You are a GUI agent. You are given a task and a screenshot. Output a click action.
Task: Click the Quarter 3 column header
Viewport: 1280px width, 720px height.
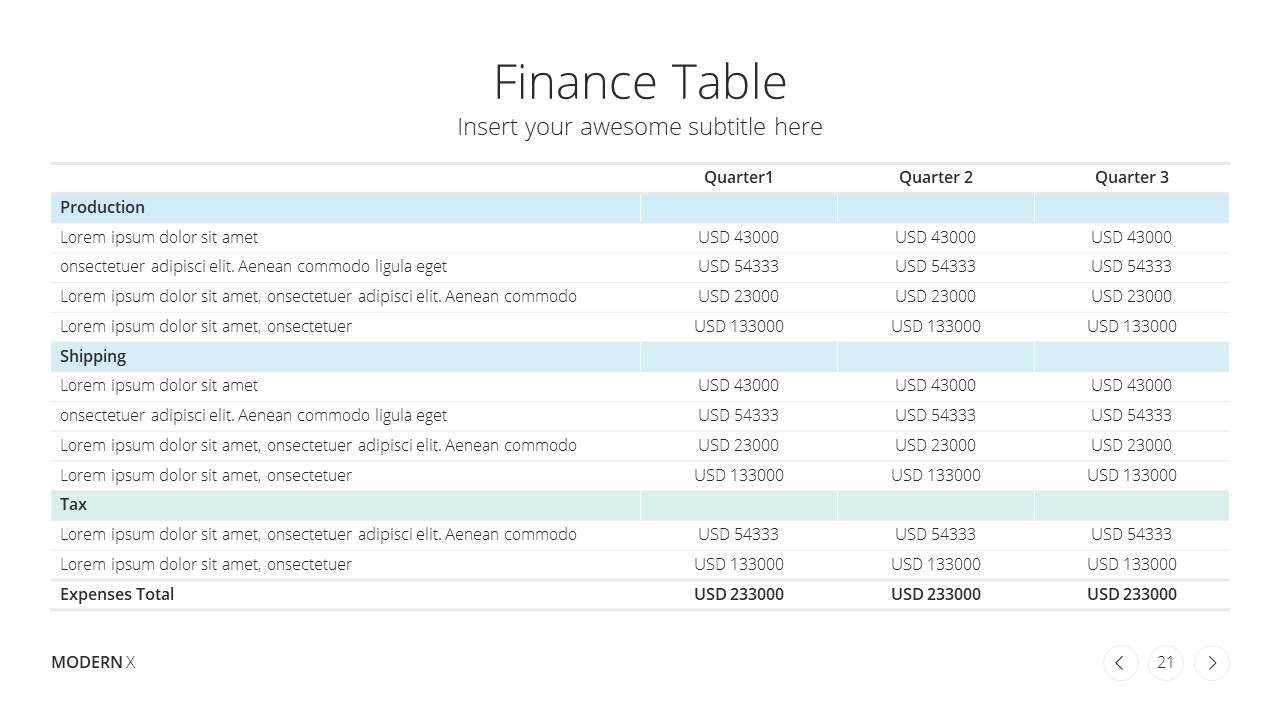tap(1132, 177)
